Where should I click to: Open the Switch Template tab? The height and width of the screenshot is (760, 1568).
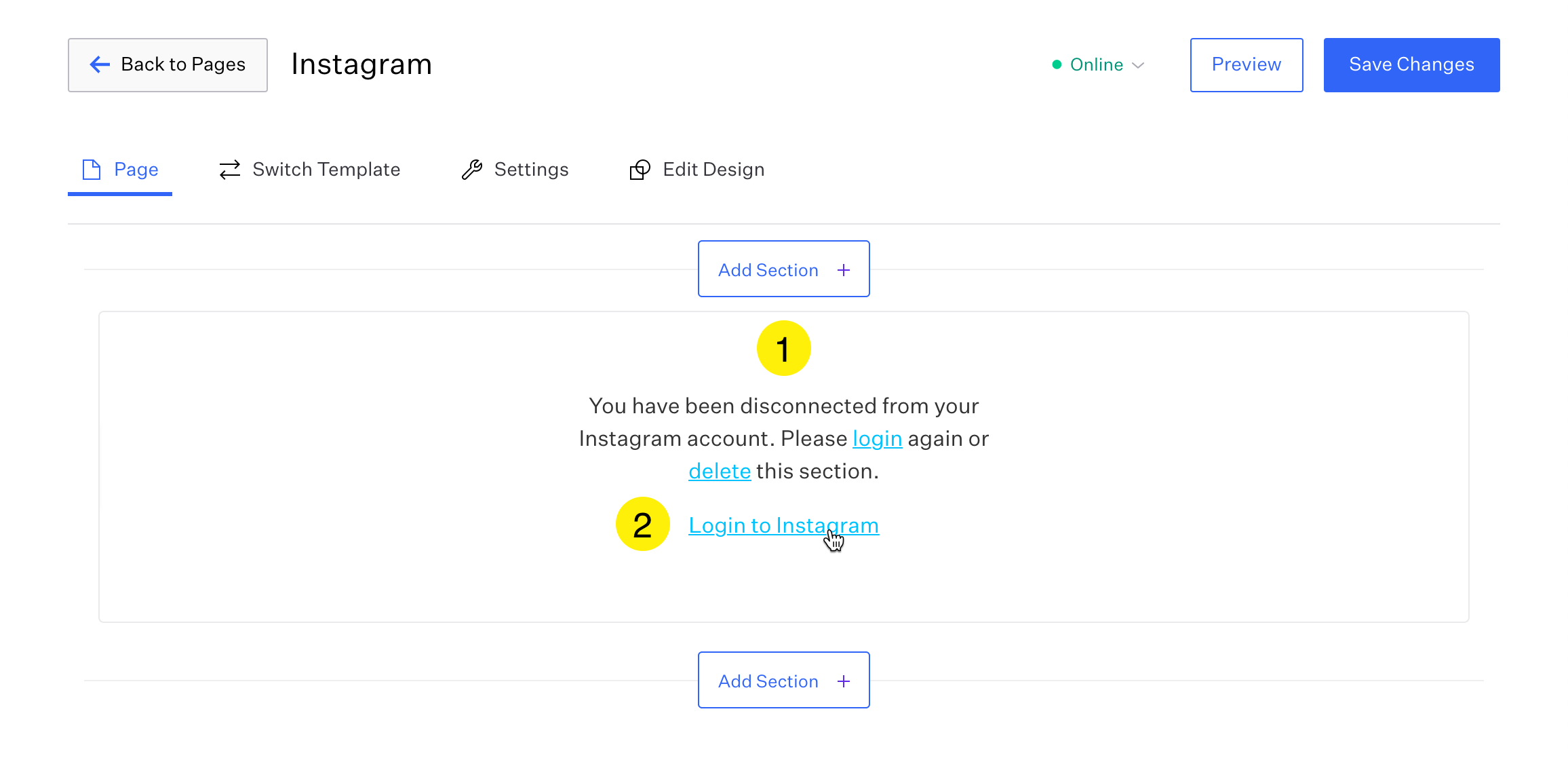(x=326, y=170)
